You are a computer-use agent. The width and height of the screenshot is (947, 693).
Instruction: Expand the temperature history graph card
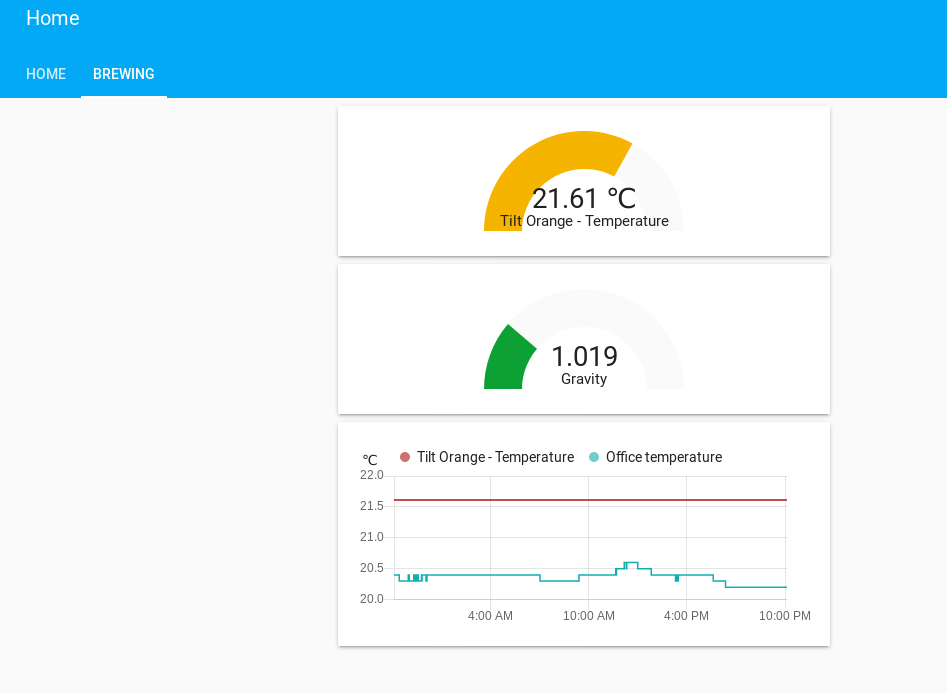click(584, 533)
